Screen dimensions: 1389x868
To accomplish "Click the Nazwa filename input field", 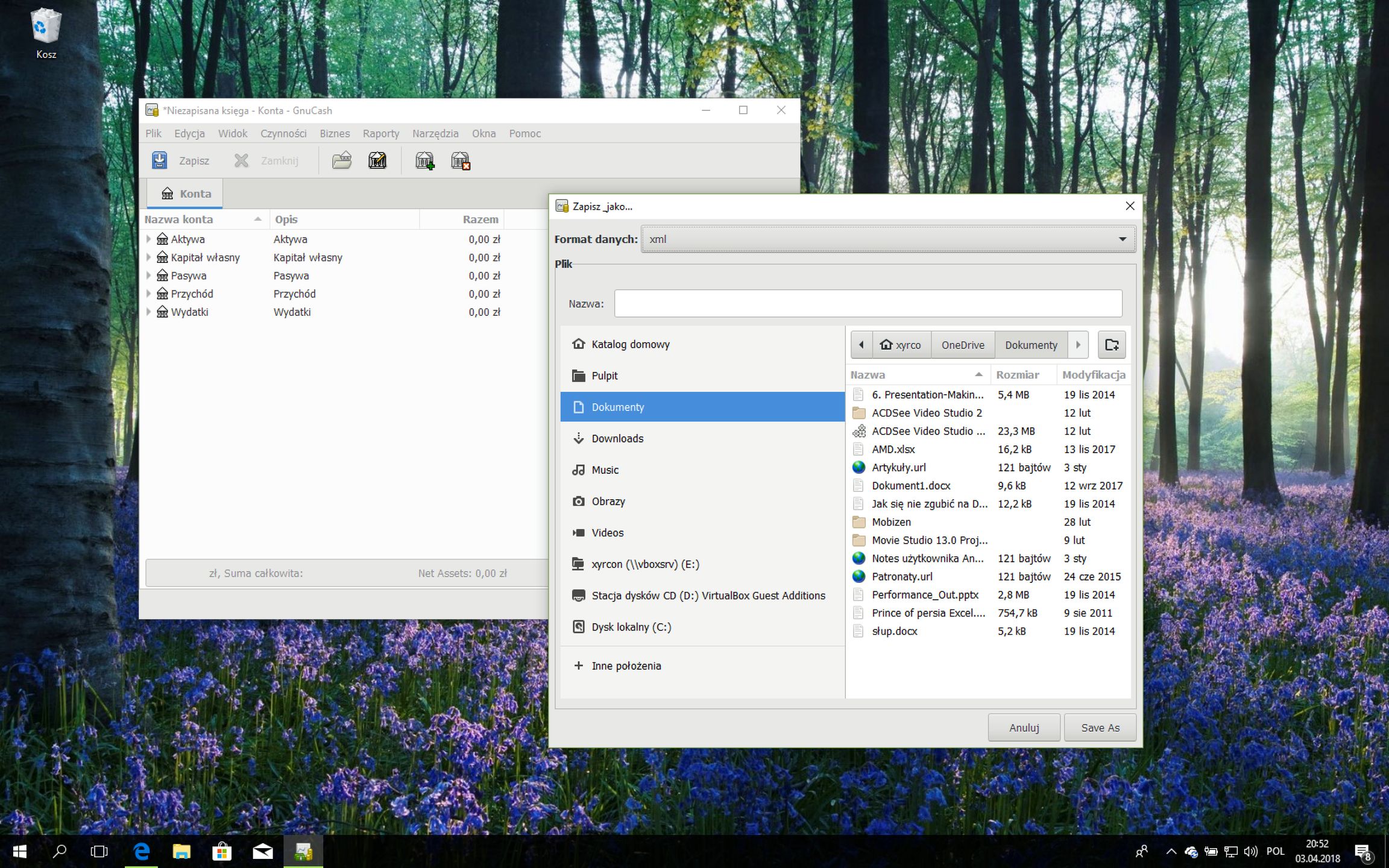I will [868, 303].
